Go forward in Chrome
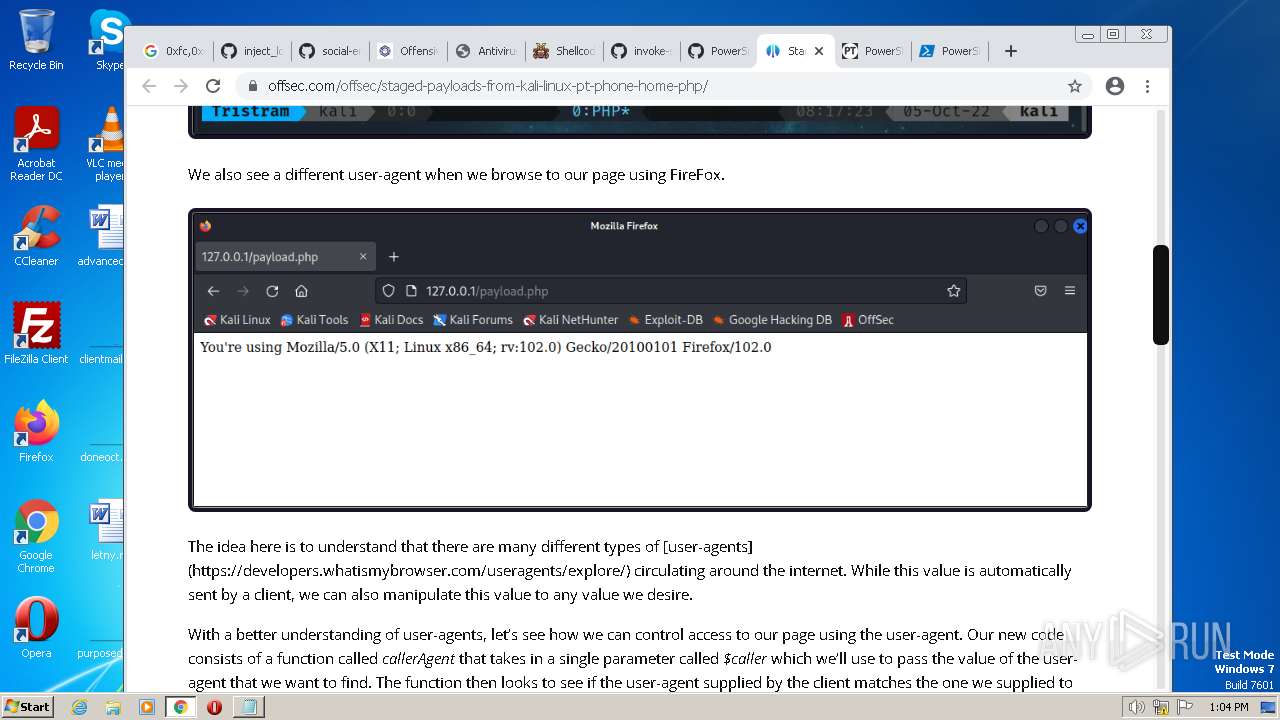This screenshot has height=720, width=1280. (181, 86)
